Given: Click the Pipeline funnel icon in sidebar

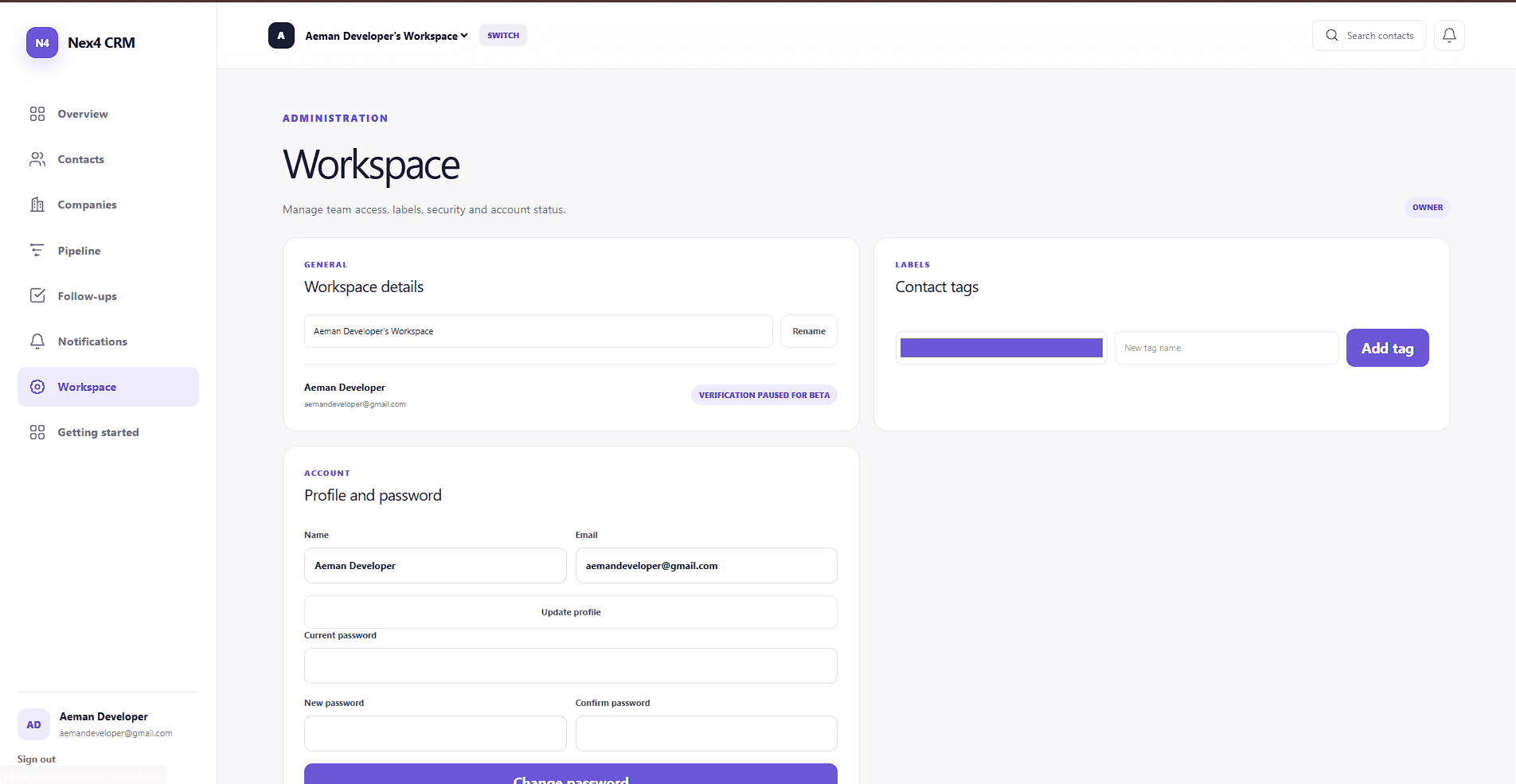Looking at the screenshot, I should pos(37,251).
